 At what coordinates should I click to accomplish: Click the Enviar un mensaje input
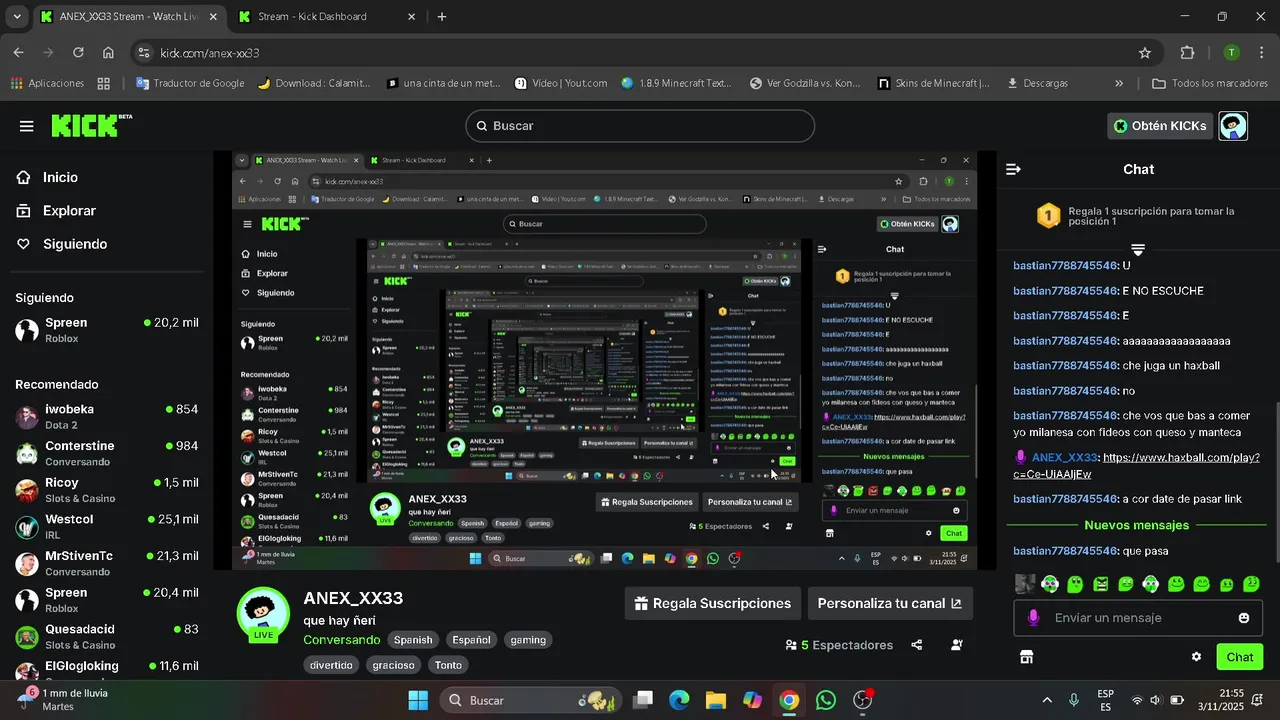pos(1138,618)
